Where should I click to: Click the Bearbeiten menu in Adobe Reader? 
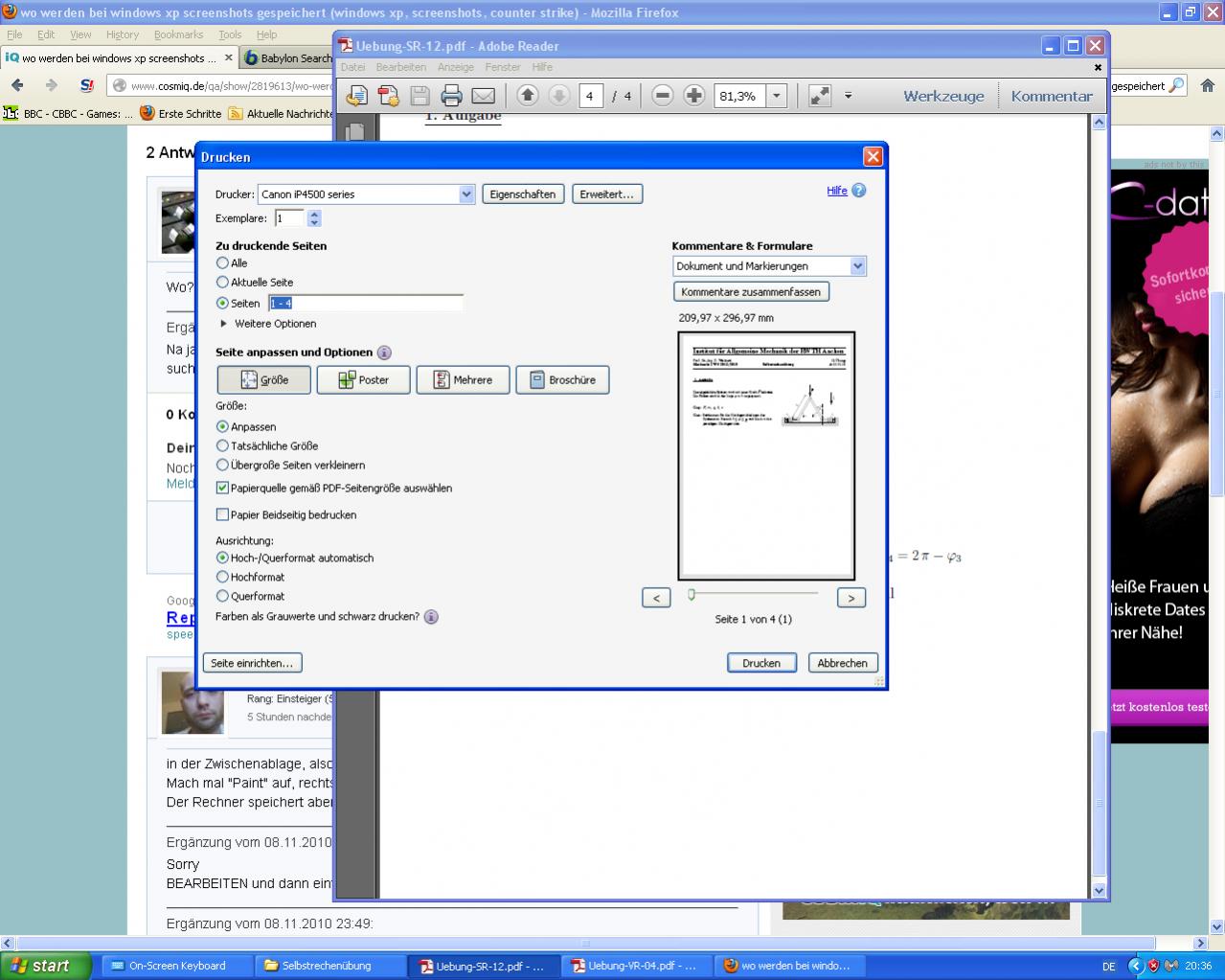coord(401,67)
